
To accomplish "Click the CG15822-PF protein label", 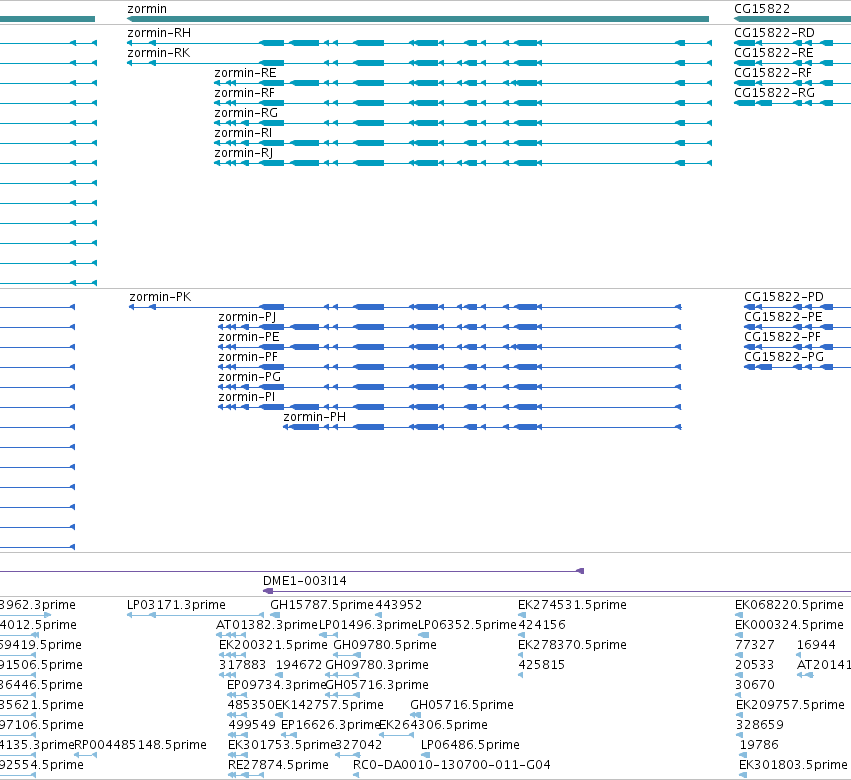I will tap(782, 337).
